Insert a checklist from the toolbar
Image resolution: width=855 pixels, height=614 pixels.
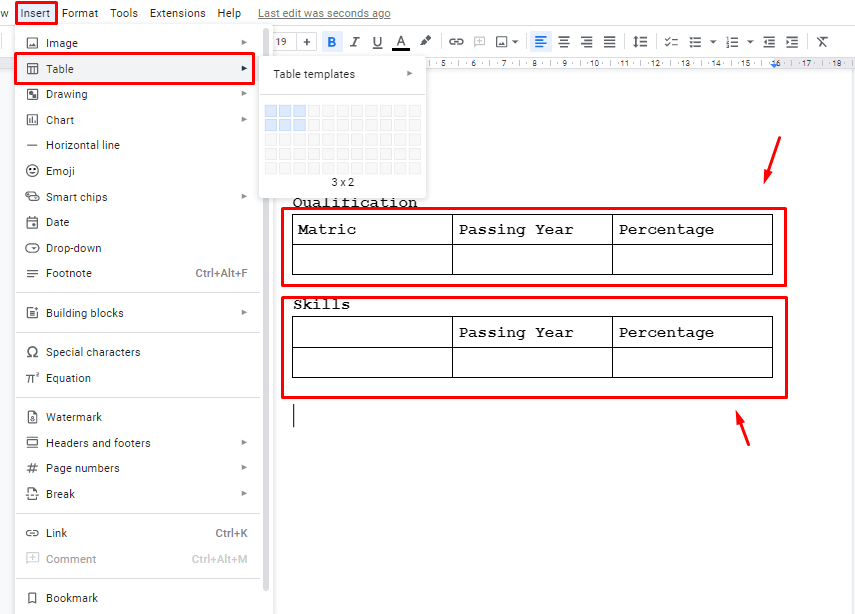671,42
